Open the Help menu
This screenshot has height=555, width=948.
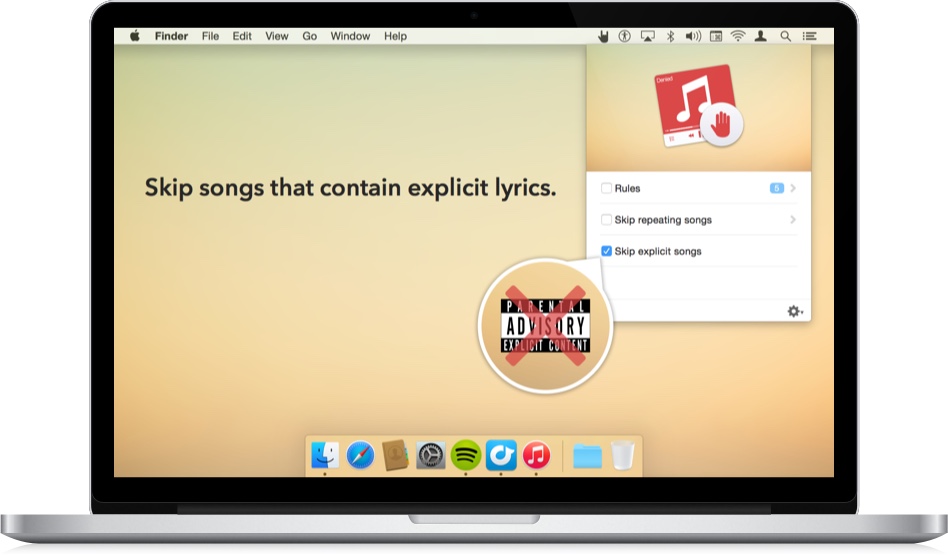pos(395,36)
